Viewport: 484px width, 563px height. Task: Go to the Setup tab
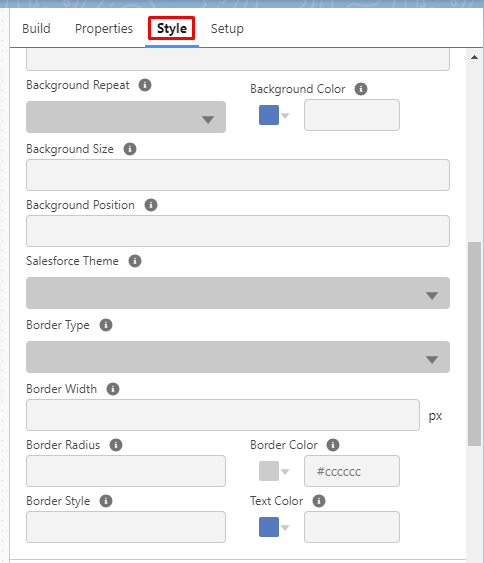click(227, 29)
